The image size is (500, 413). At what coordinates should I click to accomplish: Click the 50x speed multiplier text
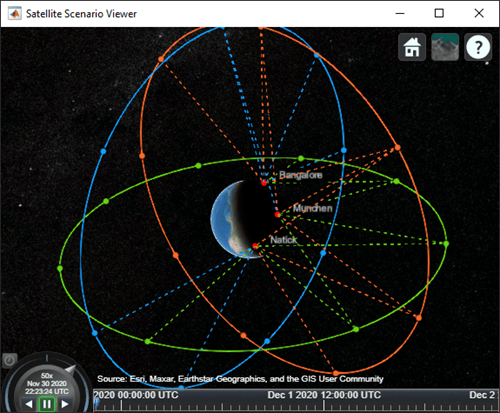coord(47,376)
